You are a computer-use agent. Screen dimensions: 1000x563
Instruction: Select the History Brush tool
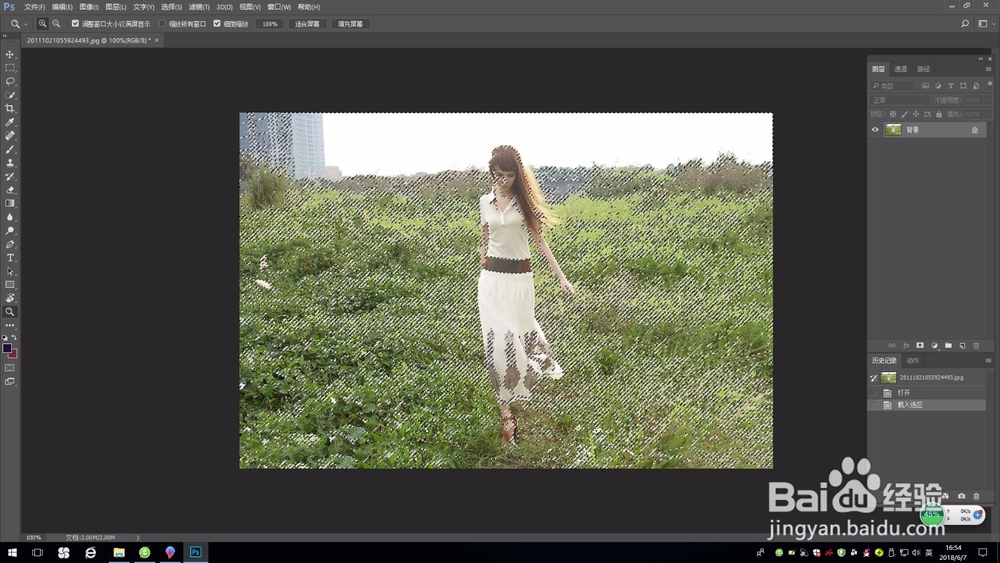point(10,176)
